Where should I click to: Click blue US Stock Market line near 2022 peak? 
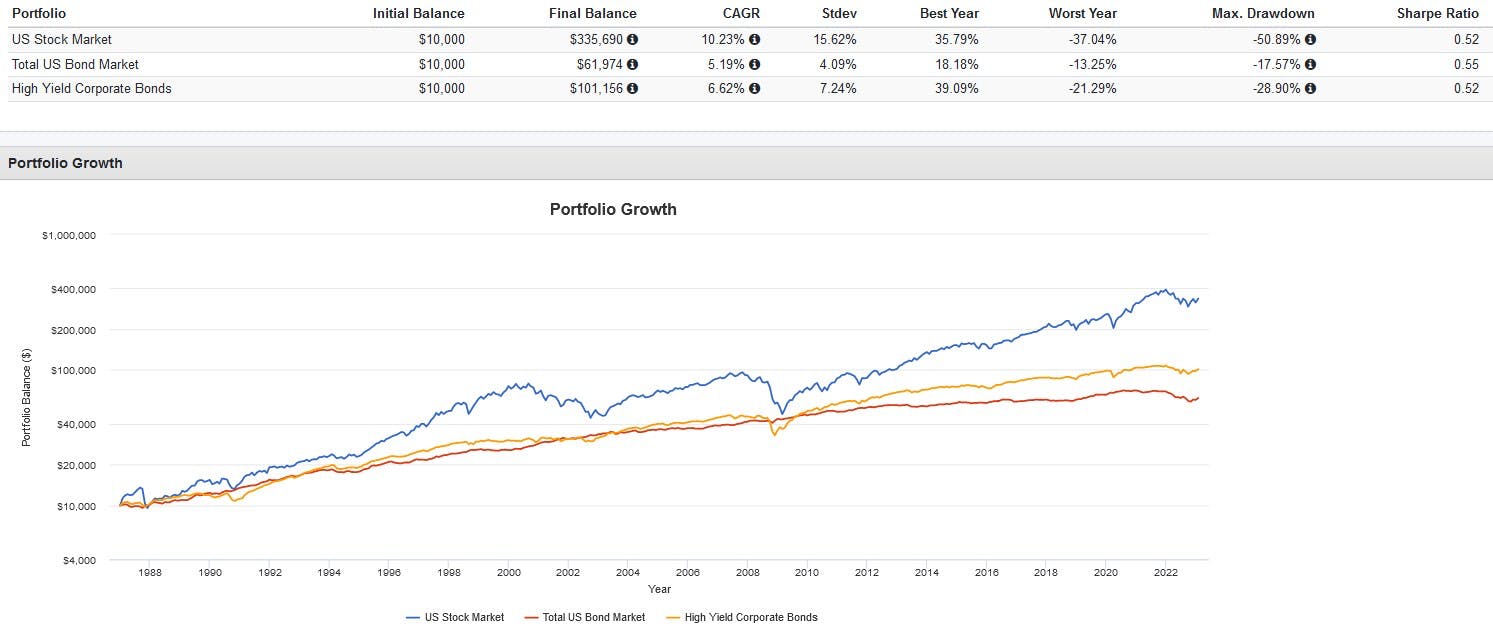pos(1162,291)
